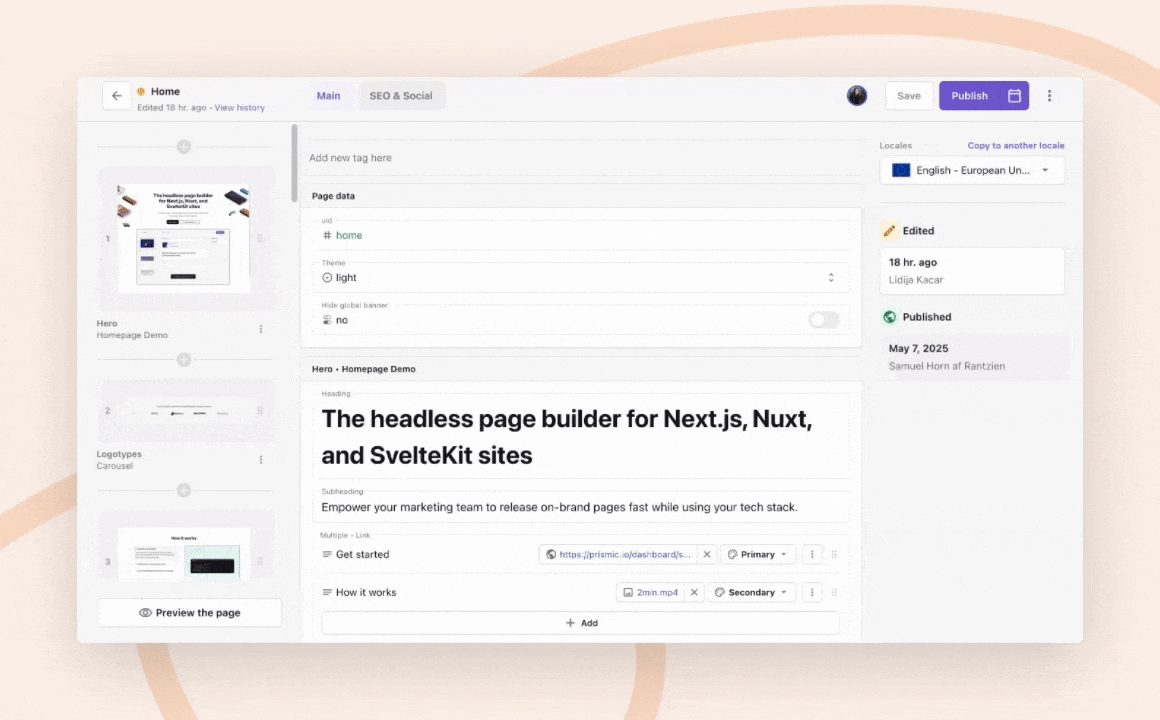Expand the Primary variant dropdown

pos(758,554)
